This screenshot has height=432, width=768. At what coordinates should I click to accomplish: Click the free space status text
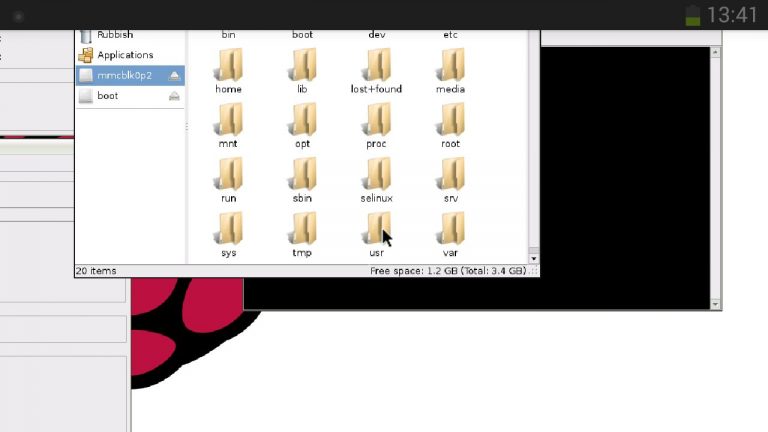coord(448,271)
